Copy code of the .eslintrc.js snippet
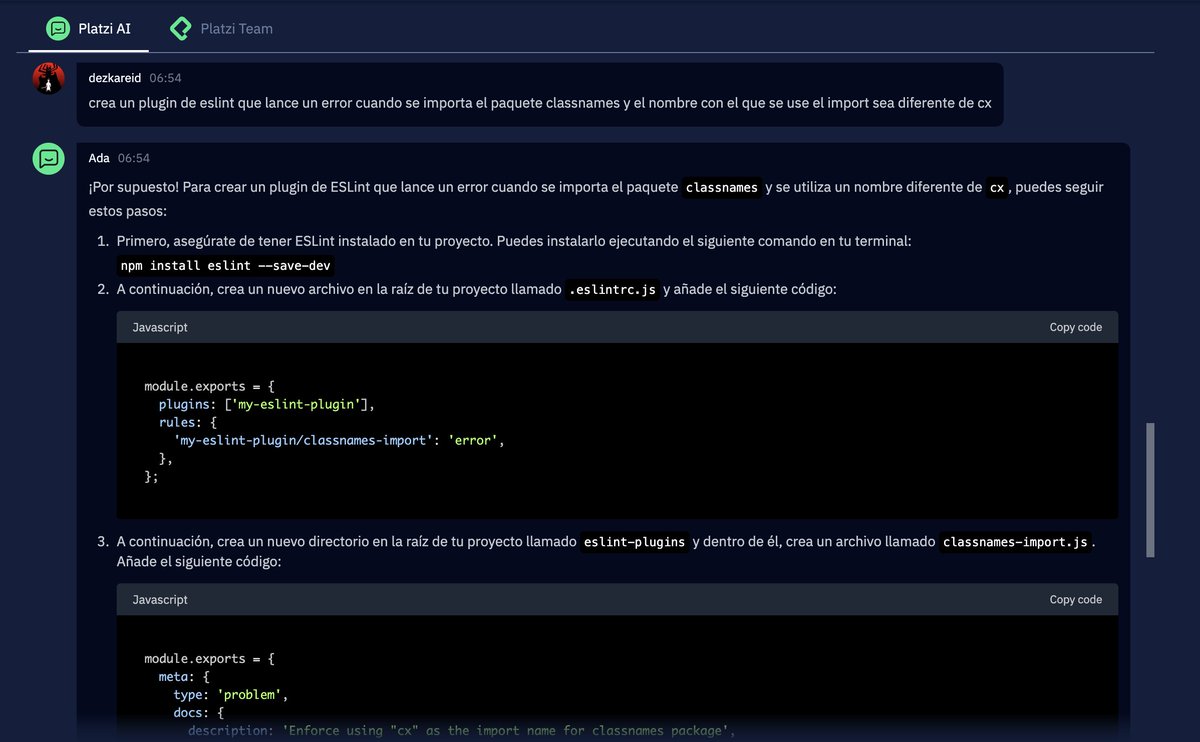The image size is (1200, 742). 1075,327
